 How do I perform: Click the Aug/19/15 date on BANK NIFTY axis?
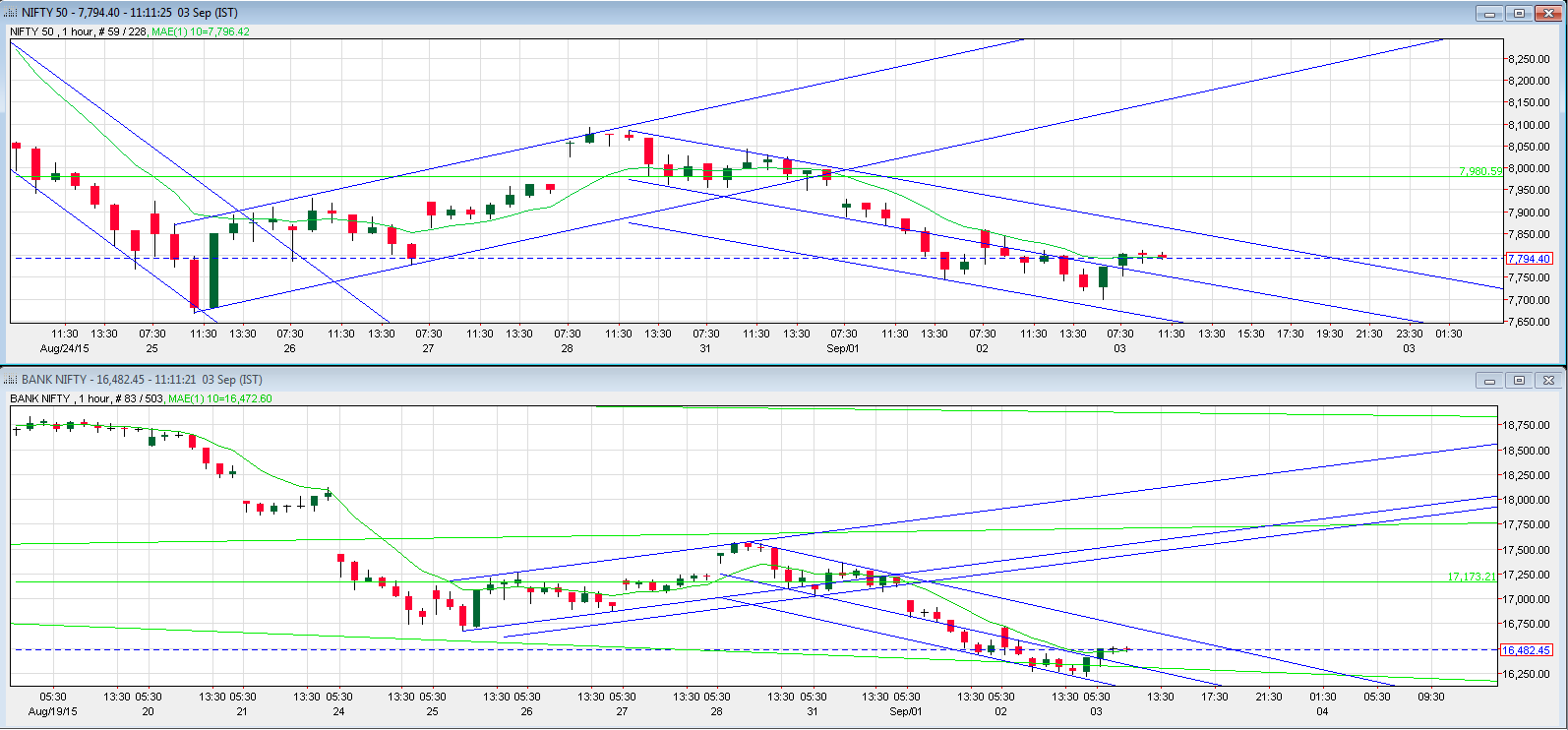click(x=53, y=711)
